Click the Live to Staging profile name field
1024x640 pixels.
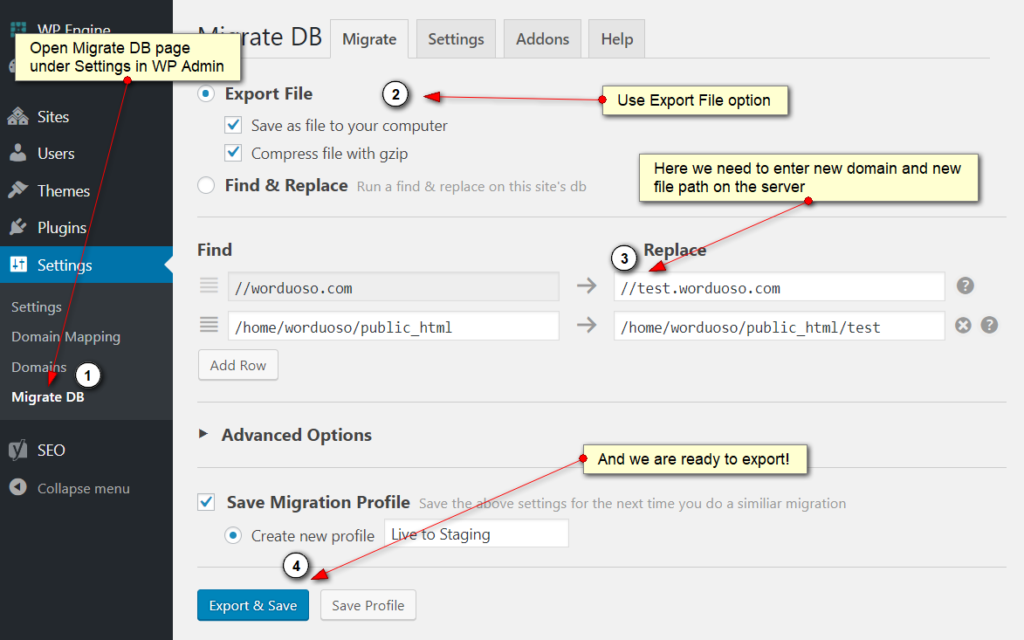click(x=476, y=533)
